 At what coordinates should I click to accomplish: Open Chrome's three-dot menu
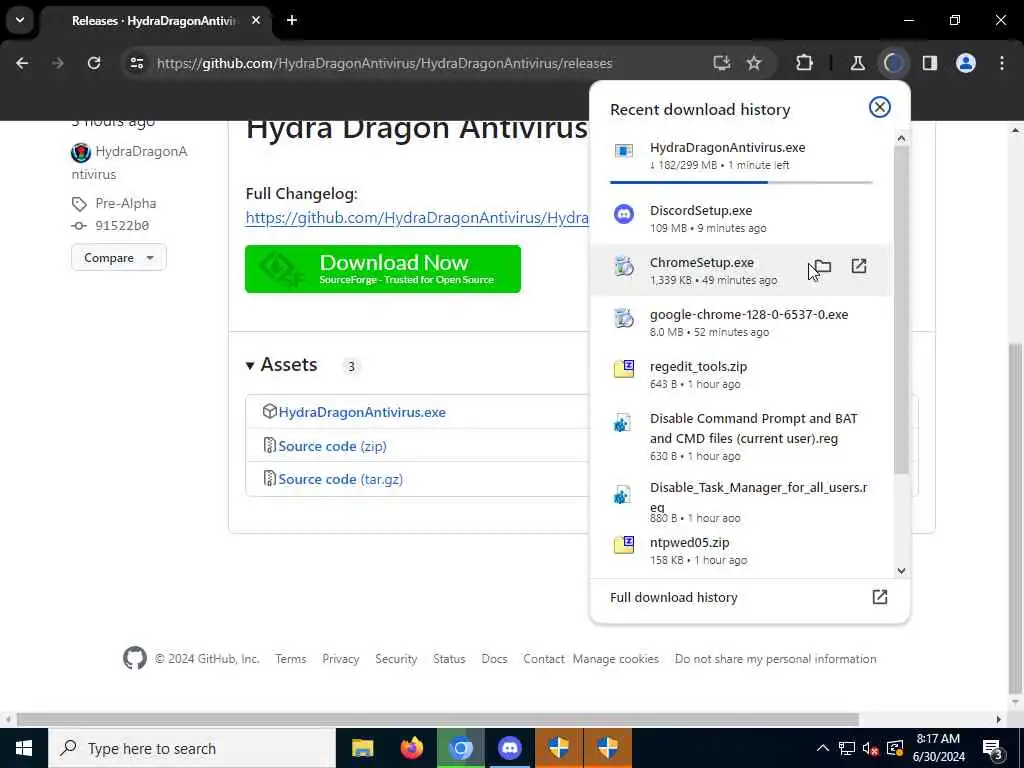(x=1002, y=63)
